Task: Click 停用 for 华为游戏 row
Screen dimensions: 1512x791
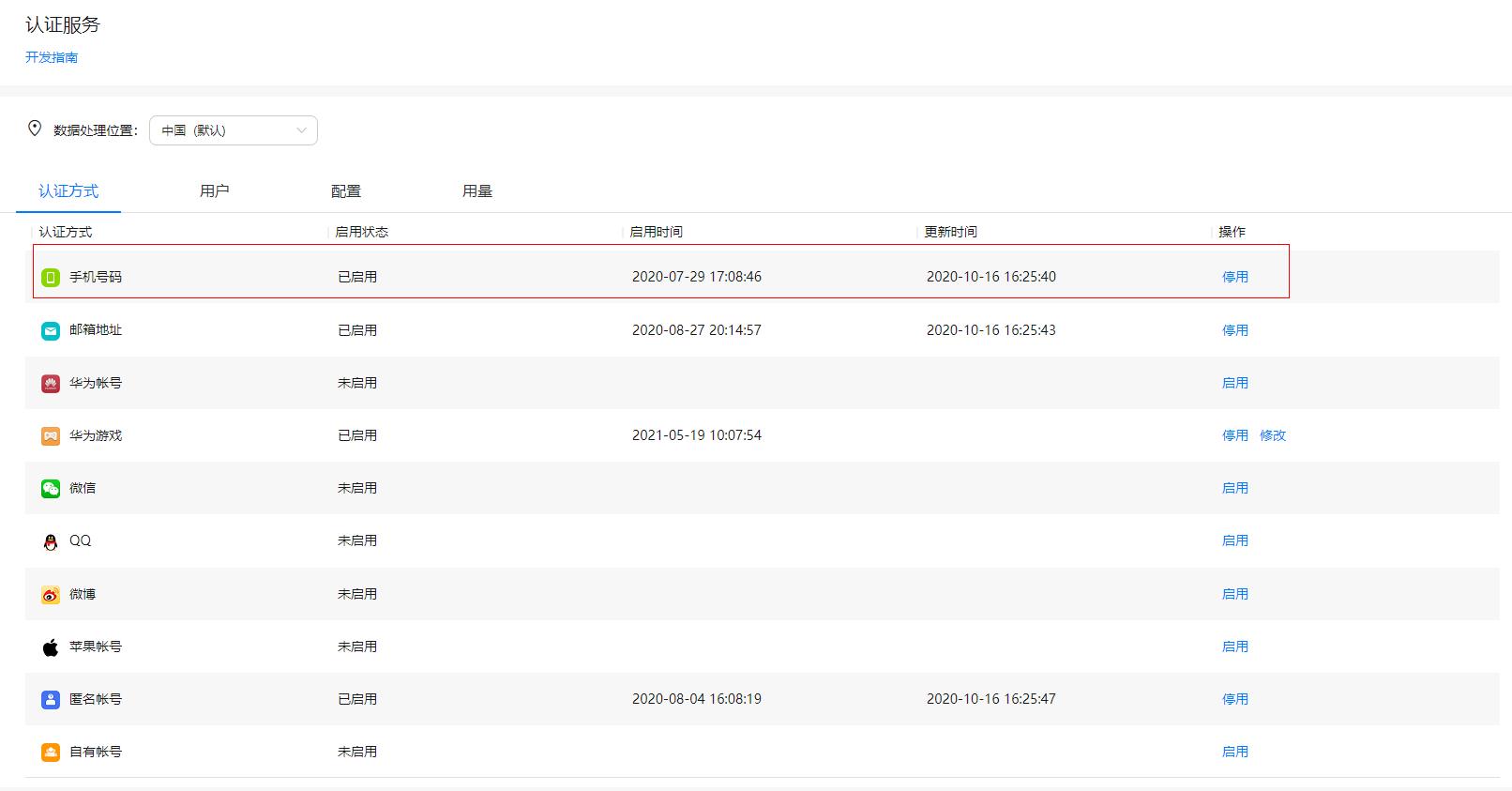Action: (x=1235, y=435)
